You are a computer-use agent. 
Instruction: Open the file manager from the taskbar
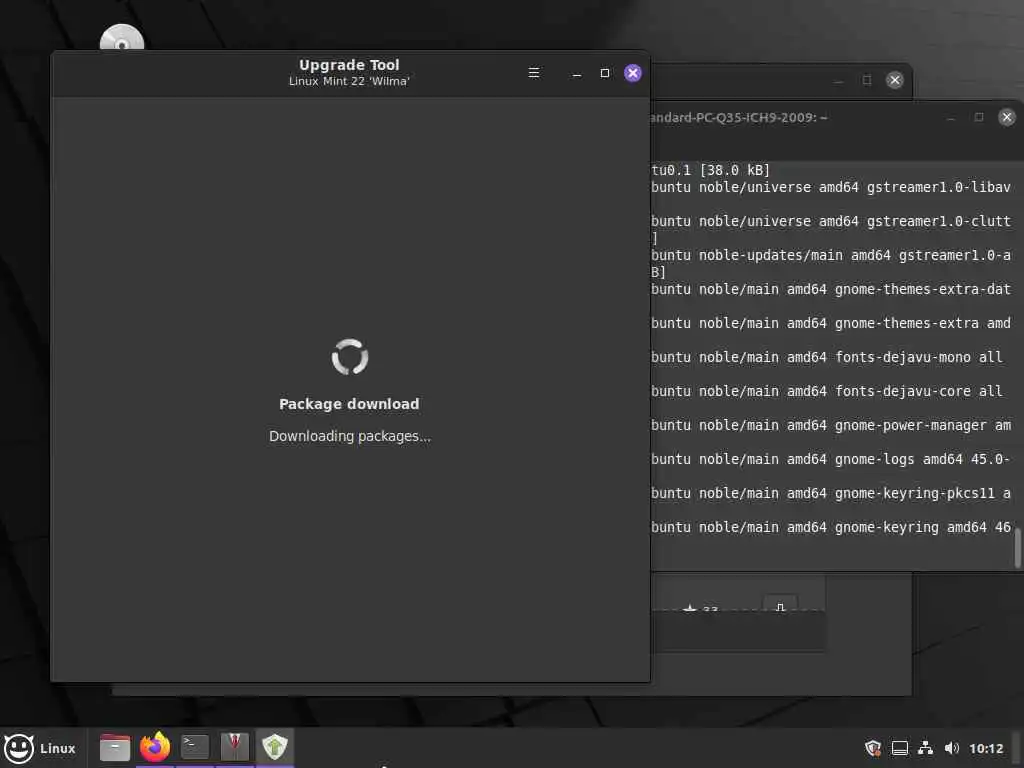115,747
